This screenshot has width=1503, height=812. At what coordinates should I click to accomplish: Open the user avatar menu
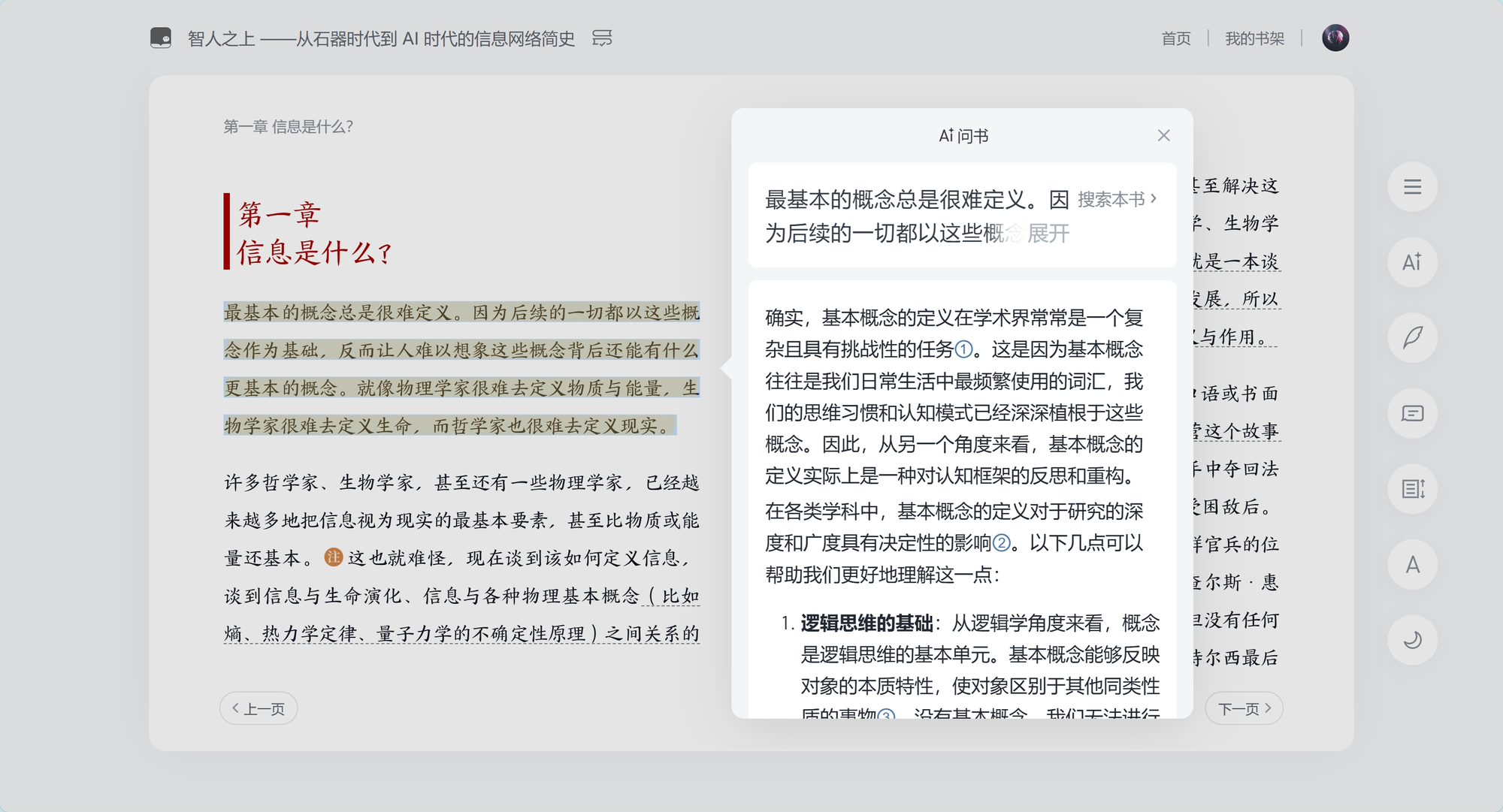1335,38
